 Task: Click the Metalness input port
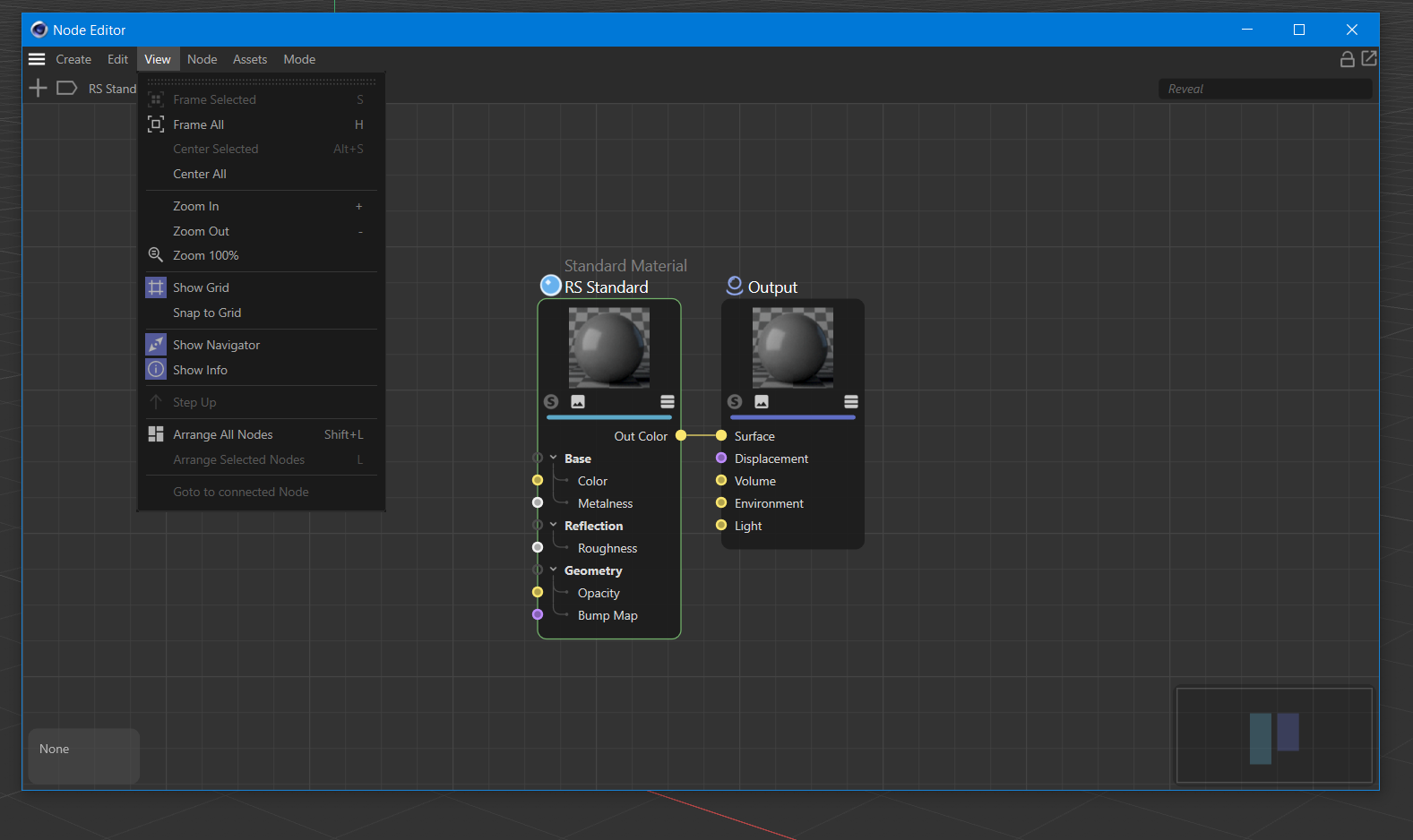pyautogui.click(x=538, y=503)
